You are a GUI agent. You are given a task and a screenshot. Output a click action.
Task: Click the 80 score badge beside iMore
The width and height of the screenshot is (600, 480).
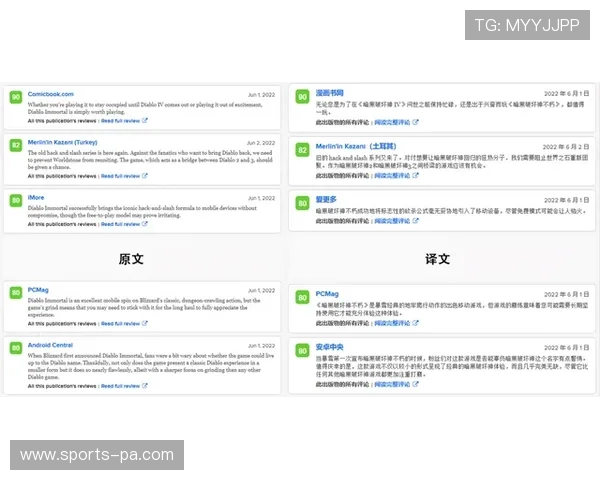(x=16, y=201)
